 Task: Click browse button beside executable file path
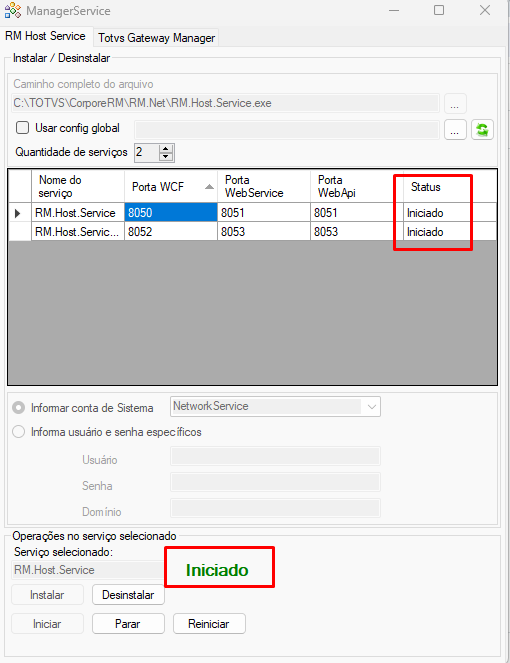pos(455,104)
